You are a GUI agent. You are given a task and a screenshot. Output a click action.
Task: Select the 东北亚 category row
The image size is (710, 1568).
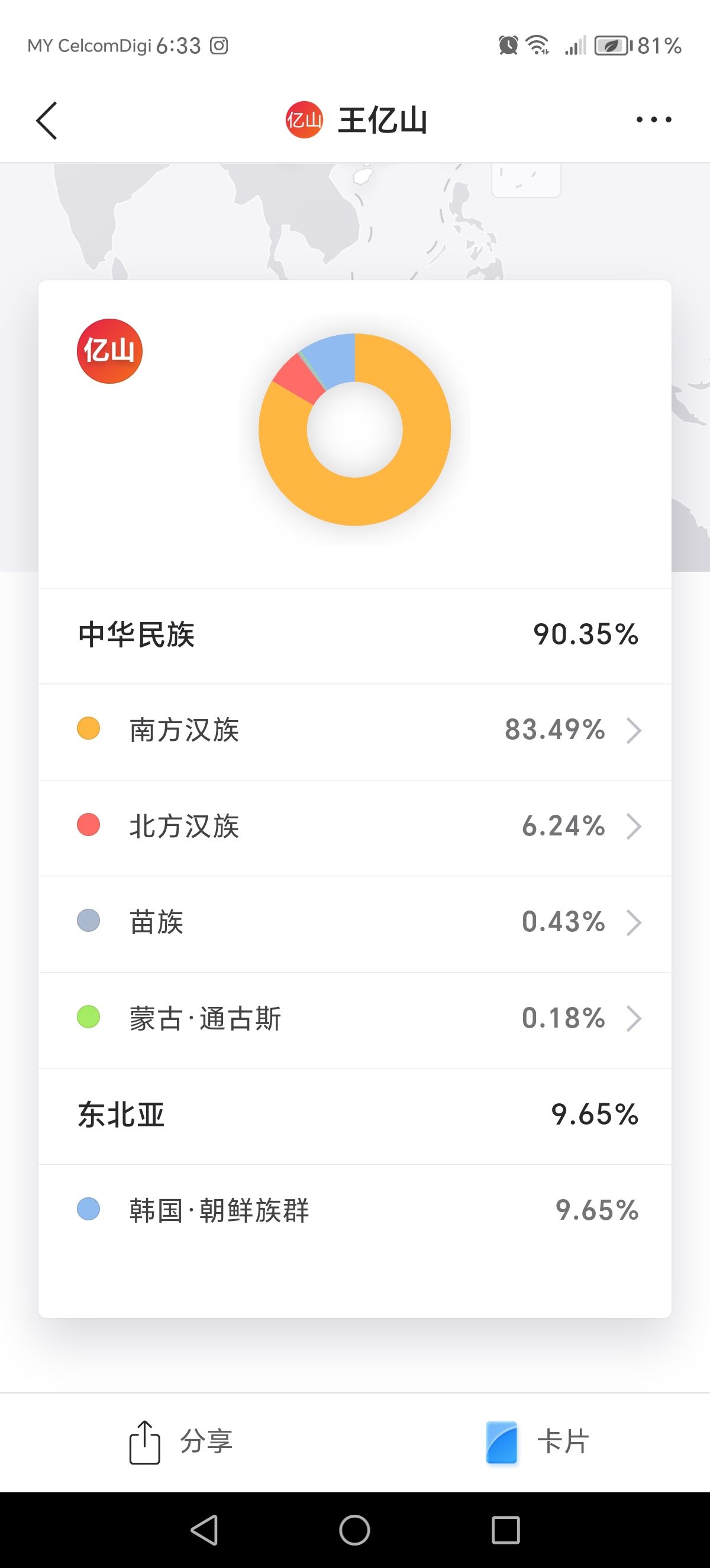355,1115
